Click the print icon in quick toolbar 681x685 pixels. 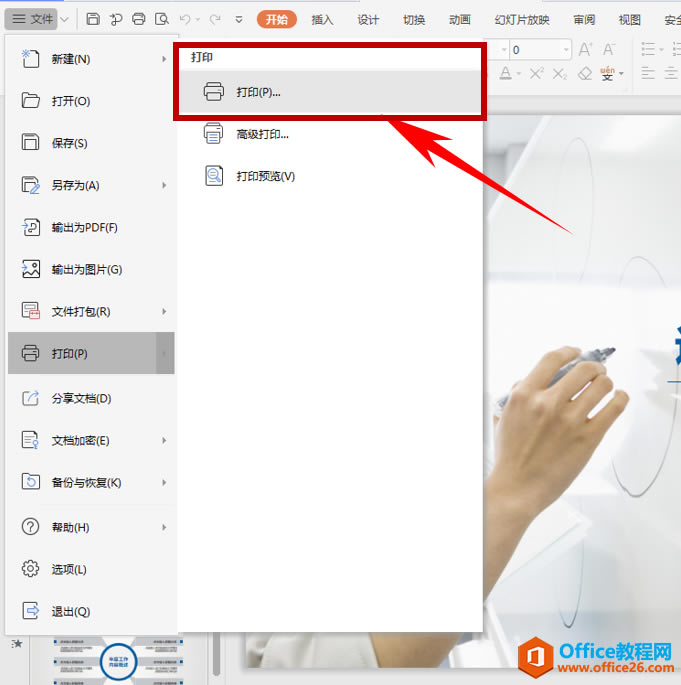138,19
